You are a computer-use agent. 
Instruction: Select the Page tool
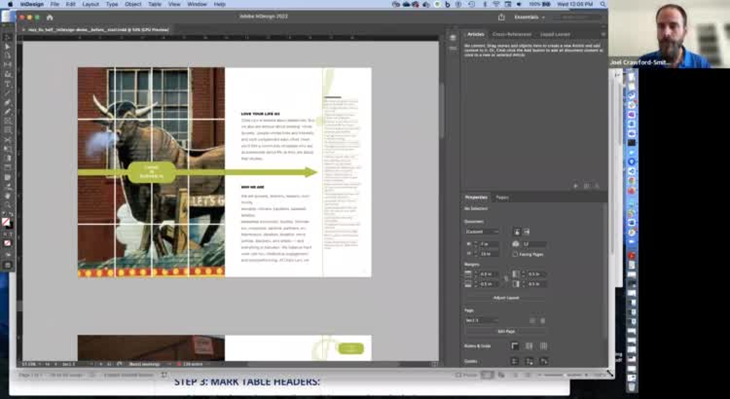click(x=7, y=56)
